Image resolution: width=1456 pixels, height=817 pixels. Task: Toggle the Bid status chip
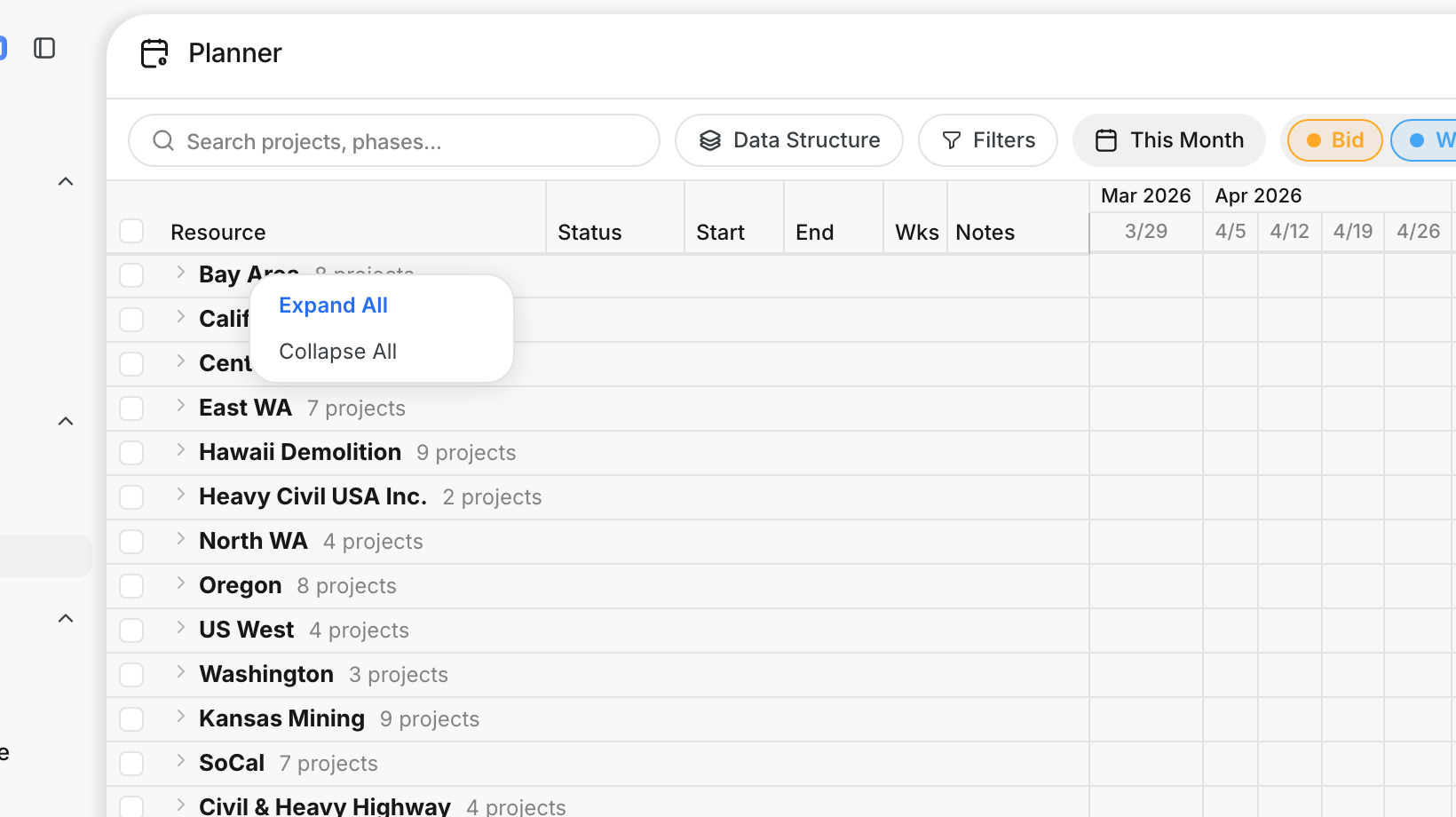click(x=1335, y=140)
